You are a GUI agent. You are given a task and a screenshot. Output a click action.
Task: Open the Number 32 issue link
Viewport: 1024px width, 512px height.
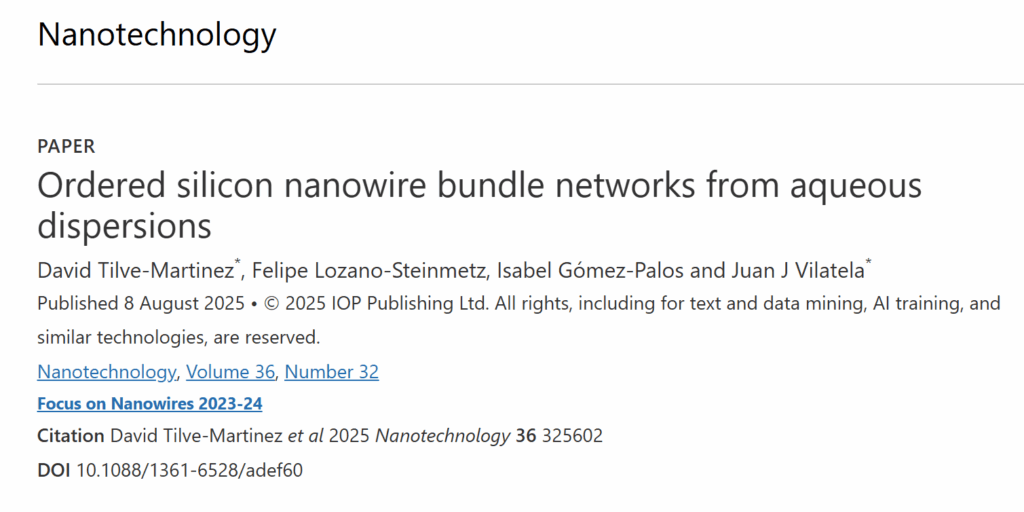click(x=332, y=372)
